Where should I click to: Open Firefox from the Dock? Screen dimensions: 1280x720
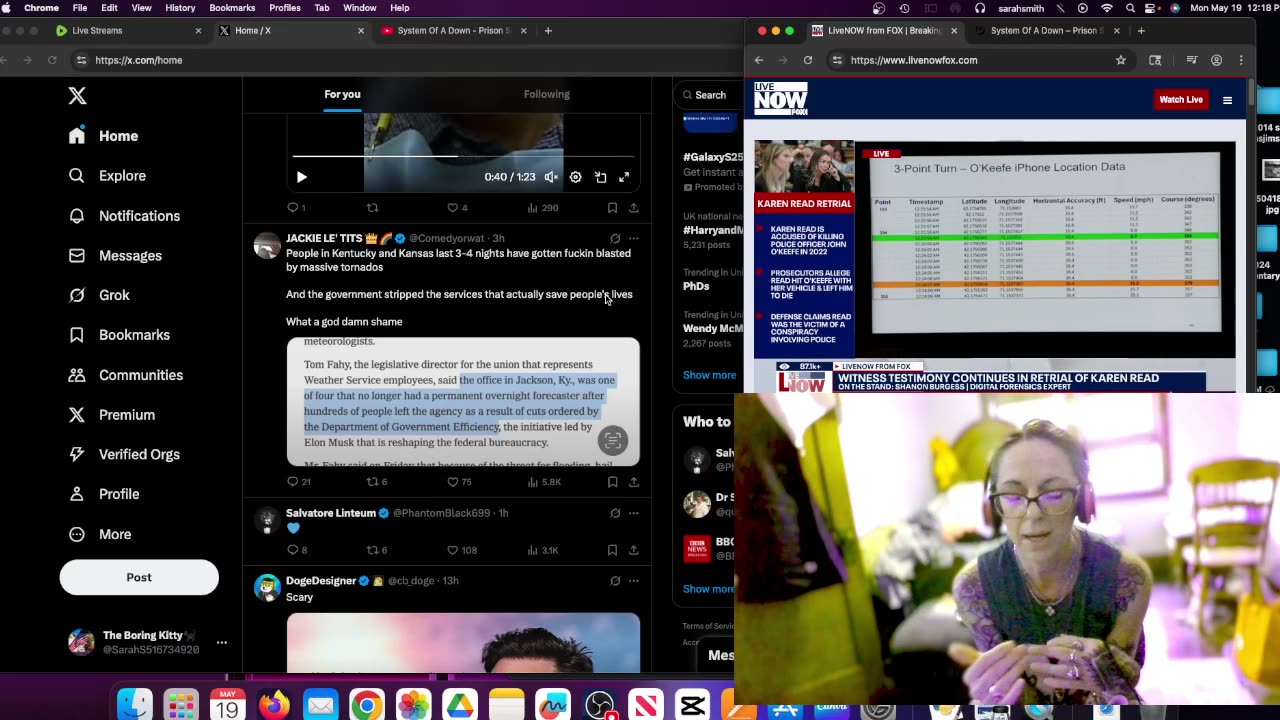click(274, 704)
